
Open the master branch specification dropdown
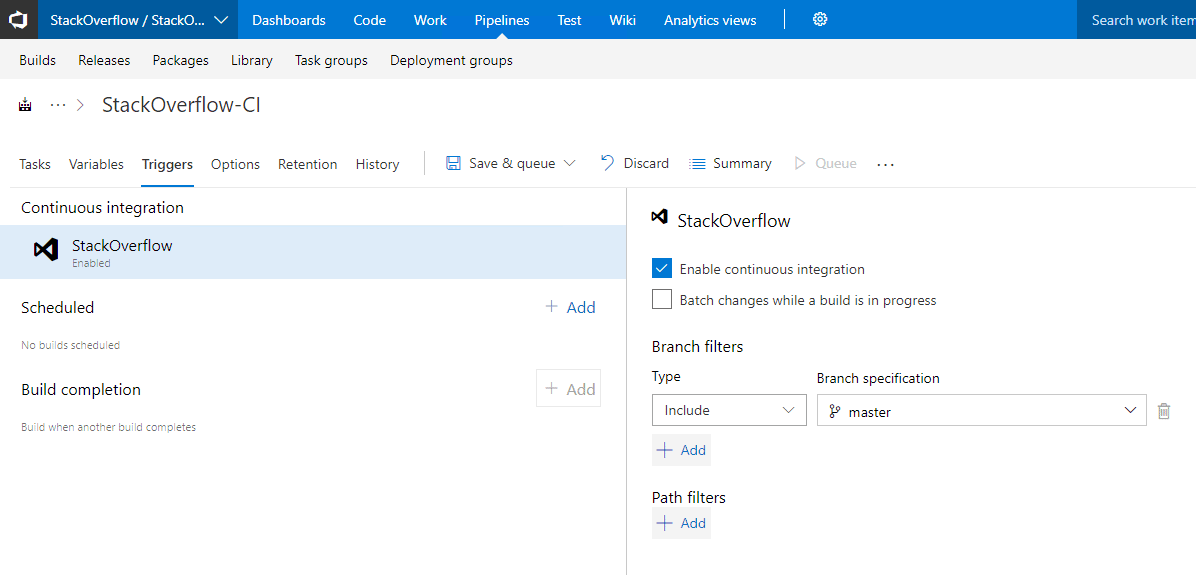click(x=982, y=410)
